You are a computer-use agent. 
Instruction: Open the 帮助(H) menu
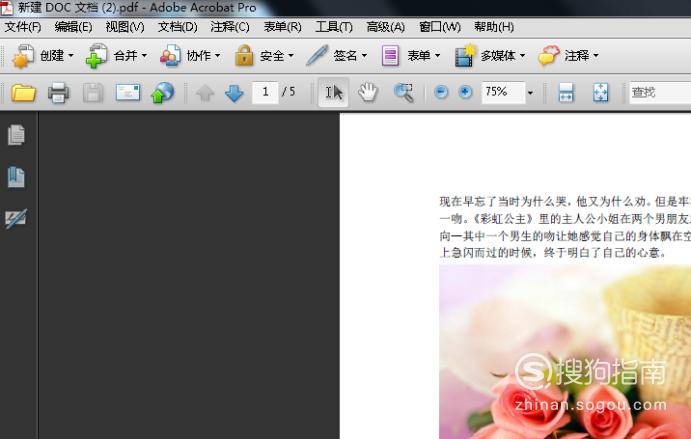(x=494, y=27)
